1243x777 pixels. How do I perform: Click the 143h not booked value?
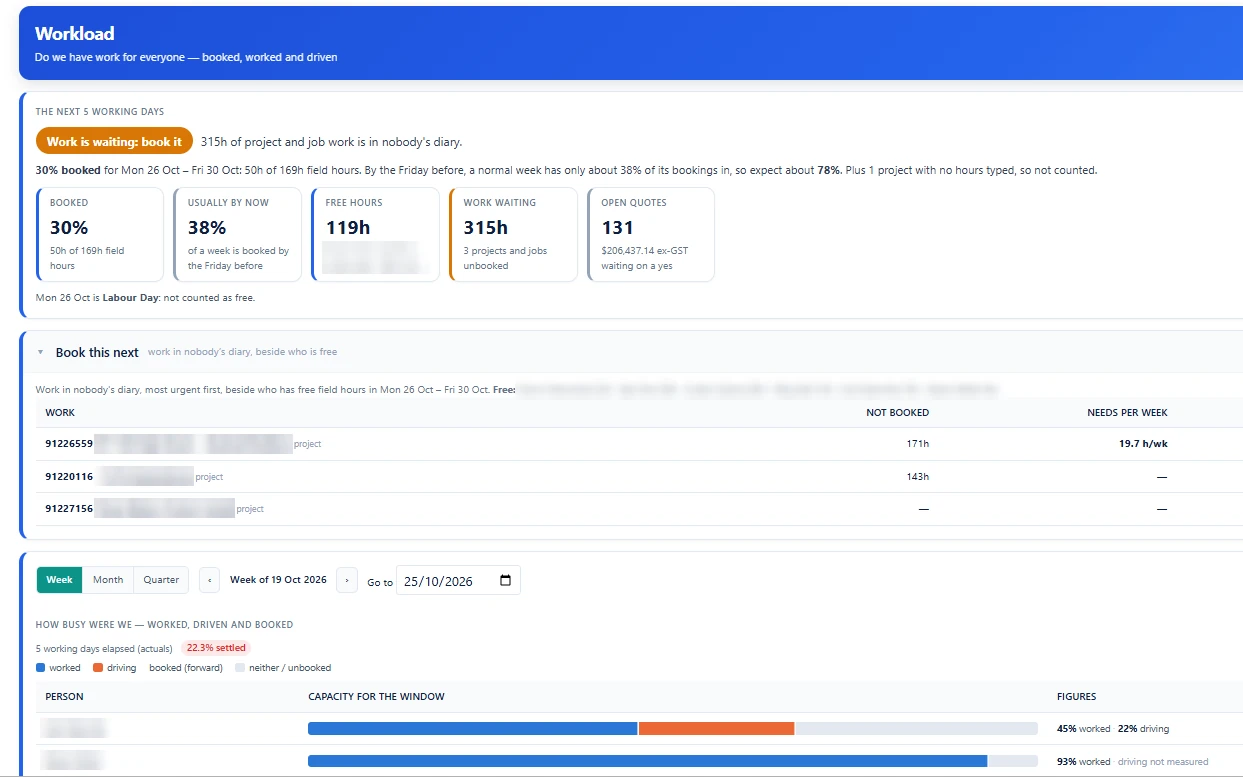[x=918, y=477]
